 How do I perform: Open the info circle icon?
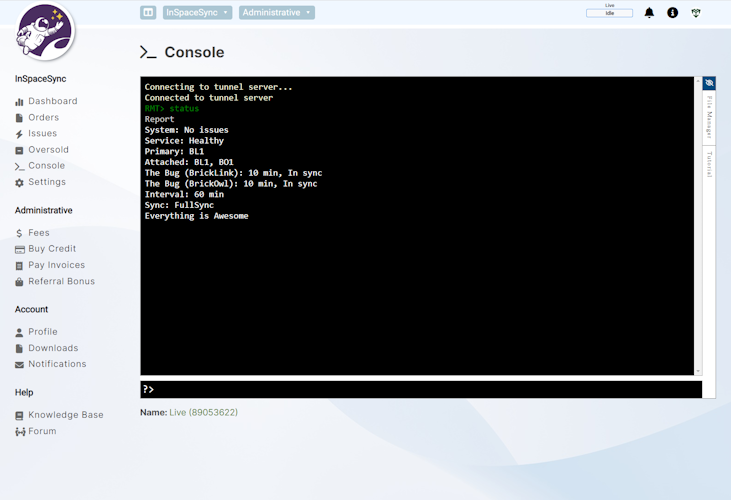672,13
